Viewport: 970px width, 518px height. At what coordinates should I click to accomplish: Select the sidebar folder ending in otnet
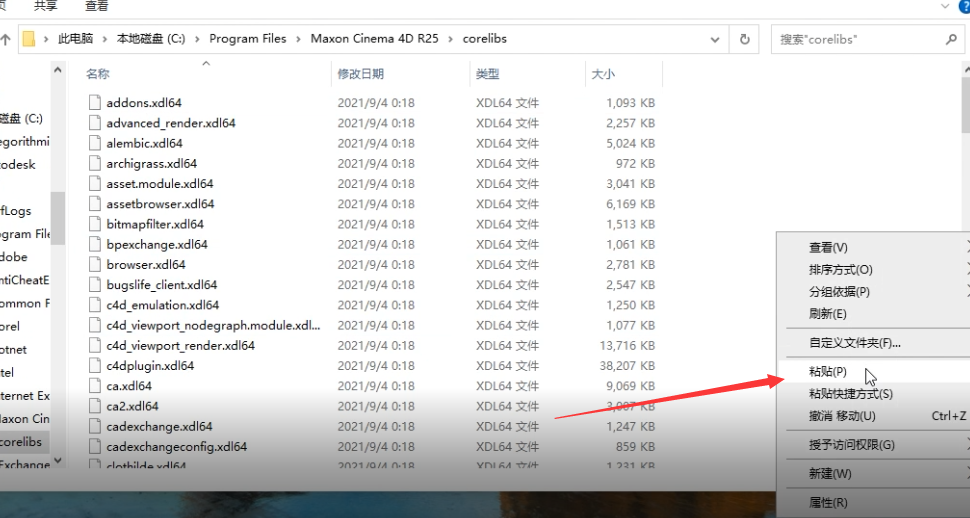pyautogui.click(x=14, y=350)
